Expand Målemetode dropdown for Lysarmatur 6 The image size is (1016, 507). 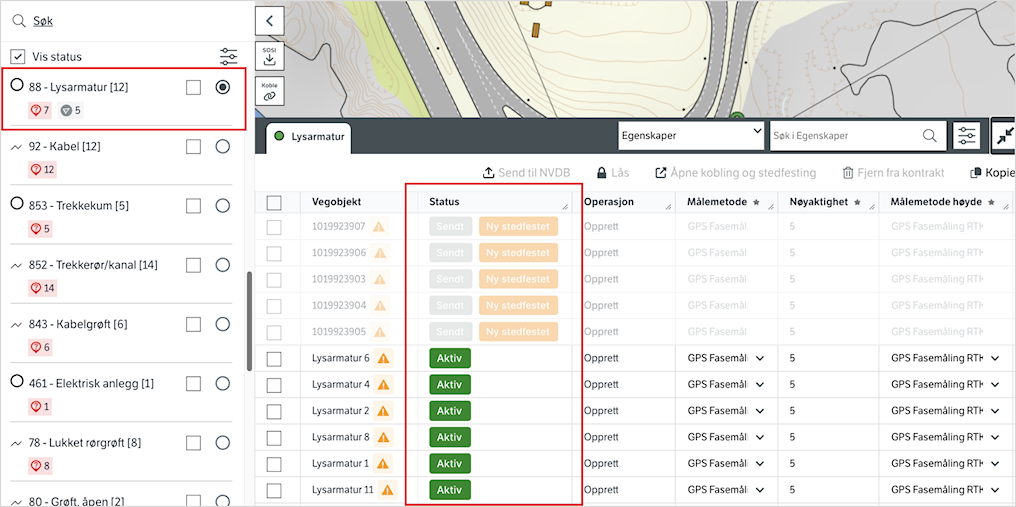click(760, 358)
